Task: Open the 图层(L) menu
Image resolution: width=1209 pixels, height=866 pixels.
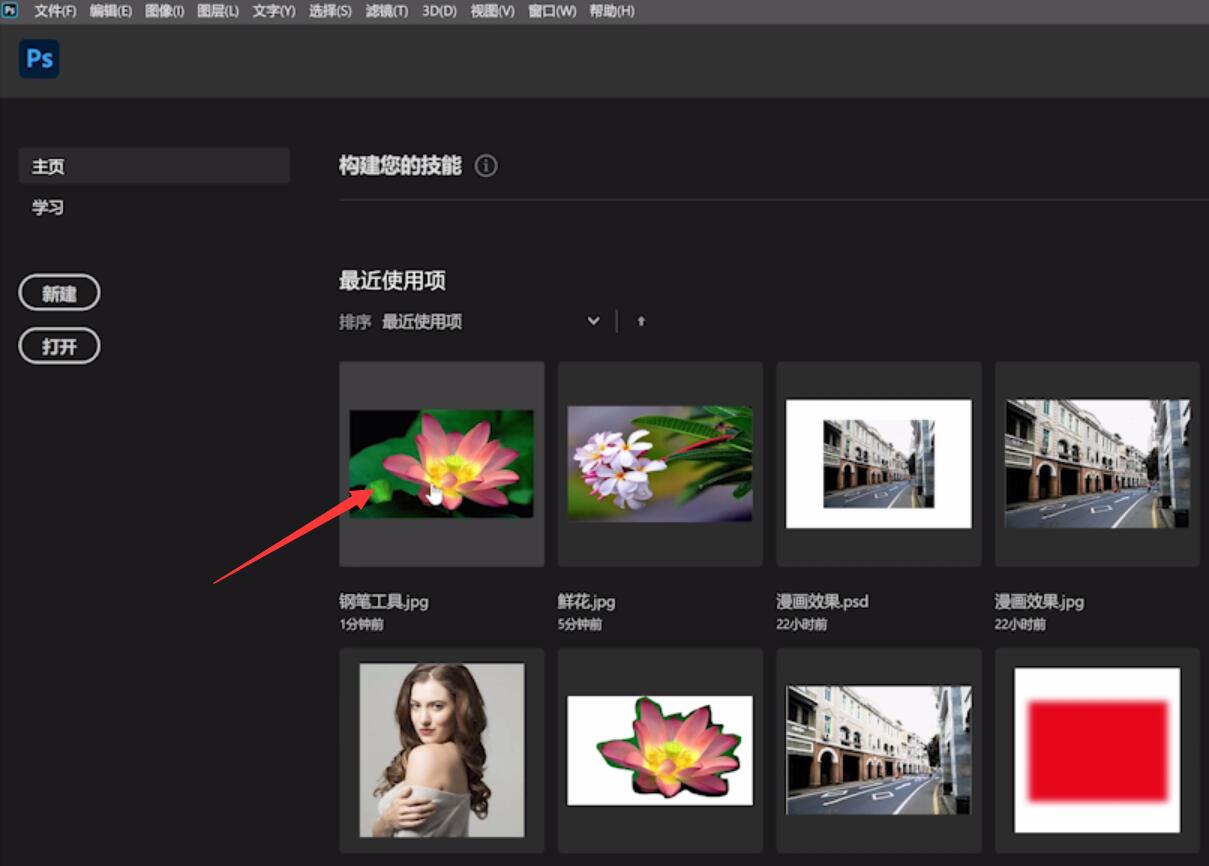Action: point(218,11)
